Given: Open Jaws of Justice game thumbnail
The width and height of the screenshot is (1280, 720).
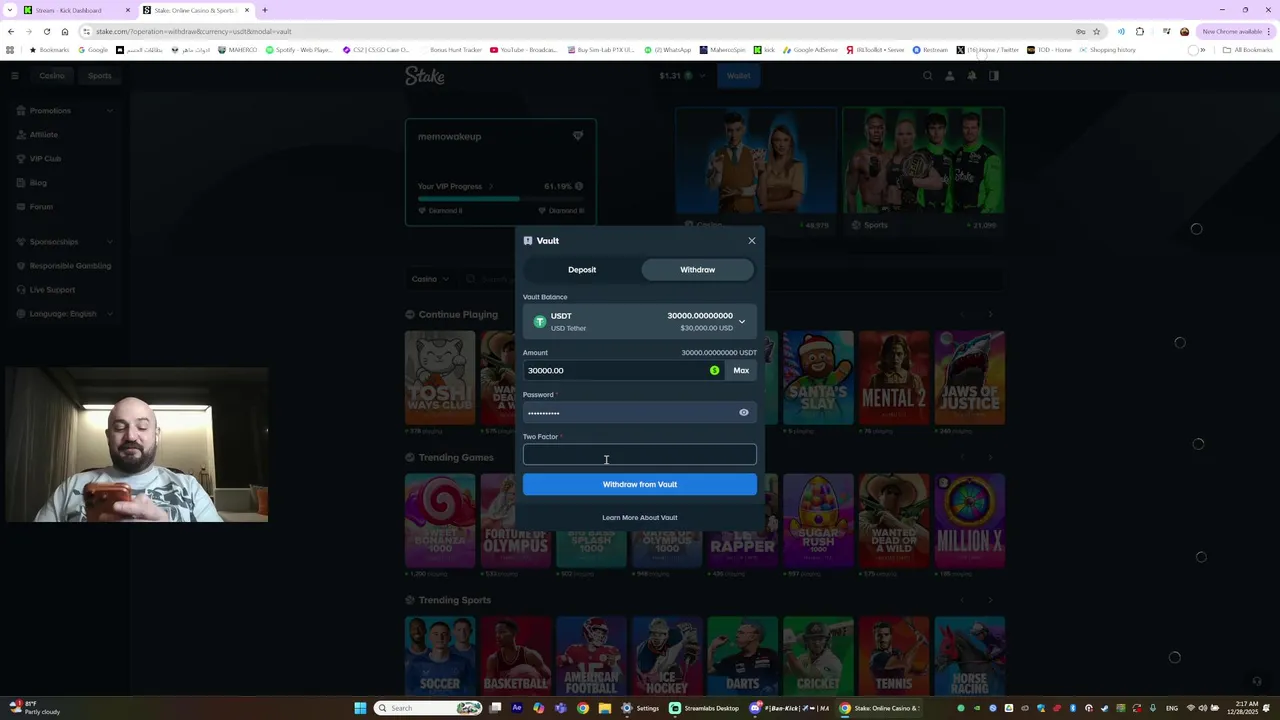Looking at the screenshot, I should point(970,378).
